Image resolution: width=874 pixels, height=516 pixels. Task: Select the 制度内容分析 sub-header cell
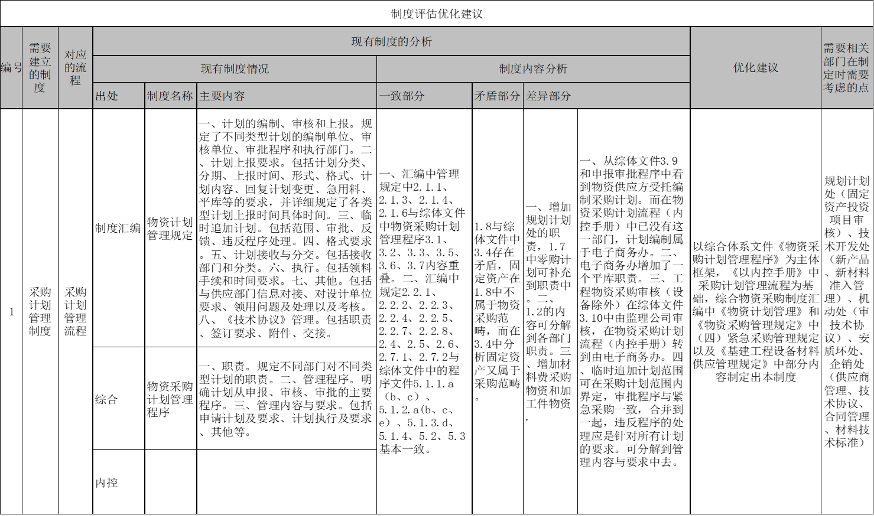point(532,68)
